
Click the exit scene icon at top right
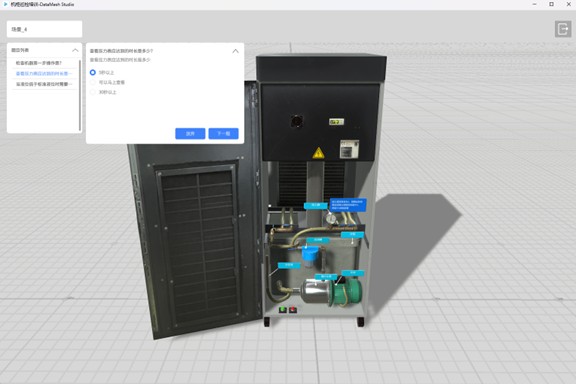pyautogui.click(x=563, y=29)
